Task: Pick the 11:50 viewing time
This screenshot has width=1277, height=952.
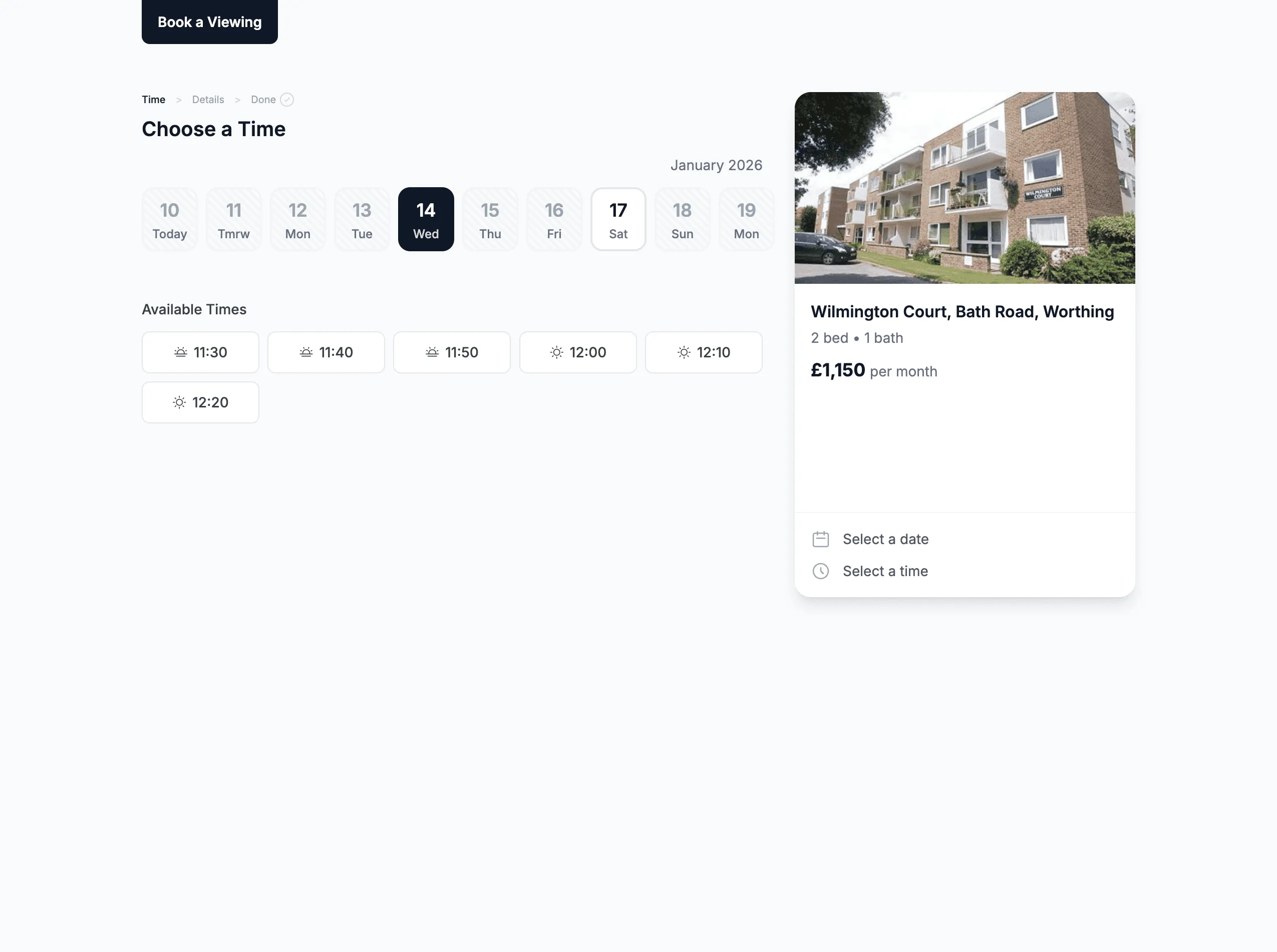Action: (451, 352)
